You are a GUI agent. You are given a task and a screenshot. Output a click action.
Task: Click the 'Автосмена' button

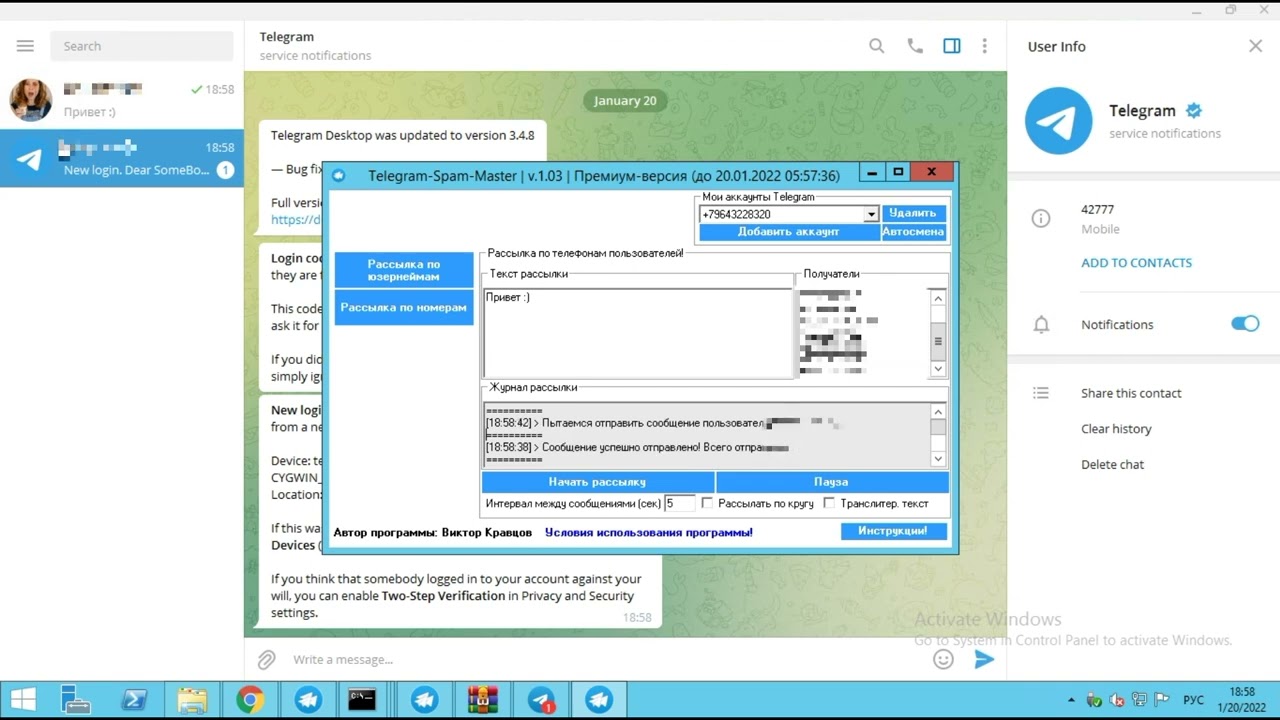click(913, 232)
